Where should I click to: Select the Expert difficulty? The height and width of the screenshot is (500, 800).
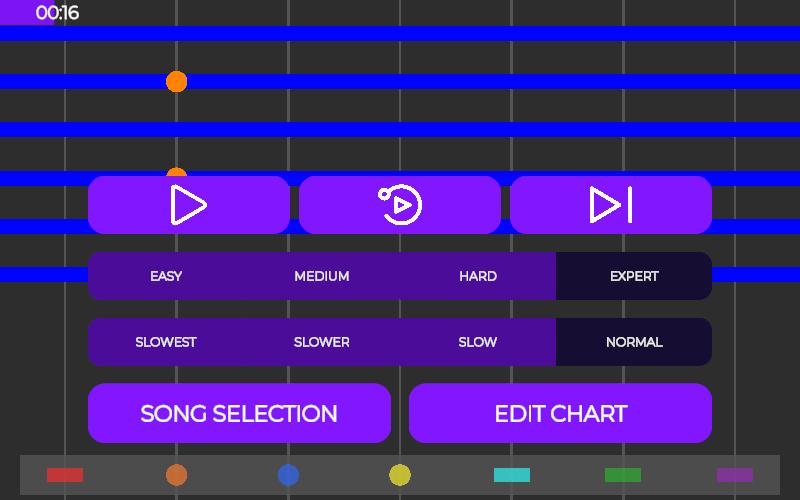pyautogui.click(x=634, y=276)
